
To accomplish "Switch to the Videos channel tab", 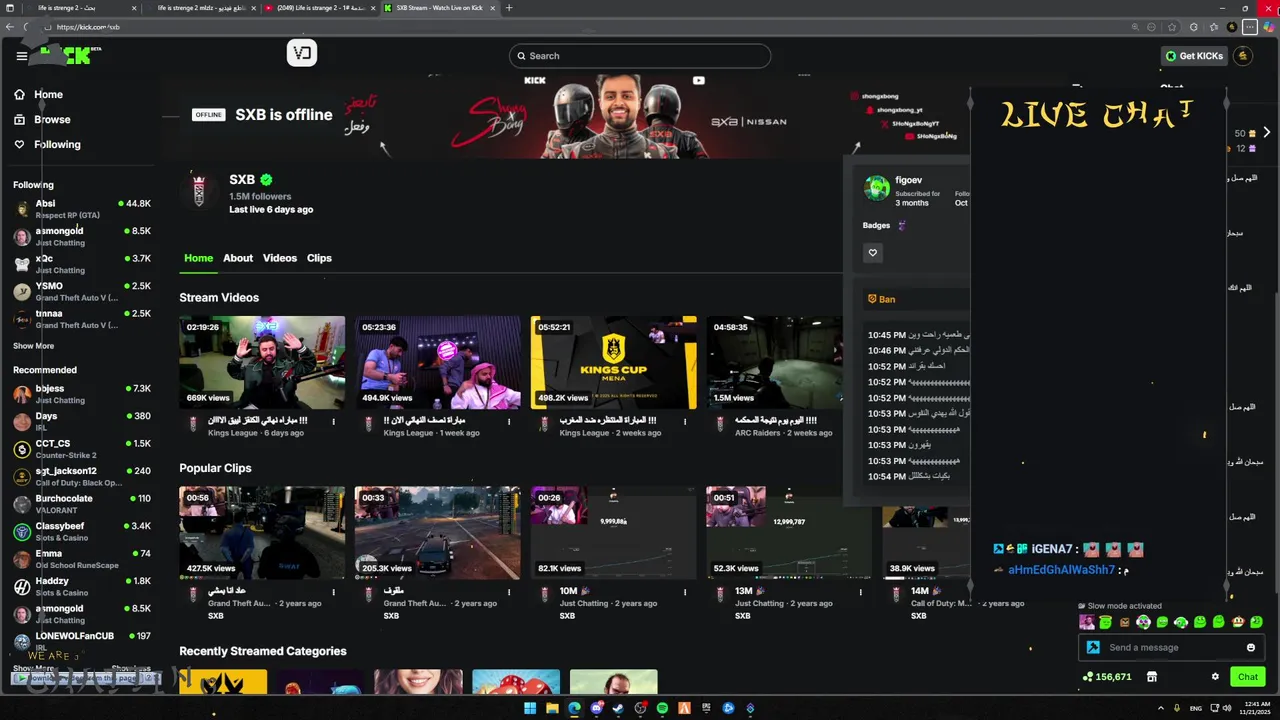I will [x=280, y=258].
